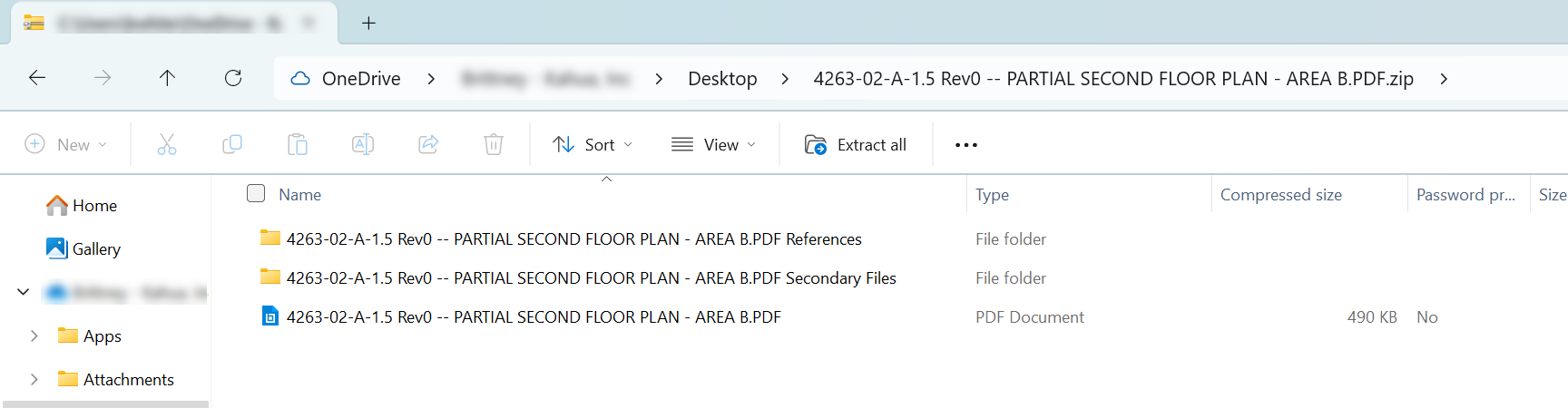The image size is (1568, 408).
Task: Click Extract all button
Action: [x=856, y=144]
